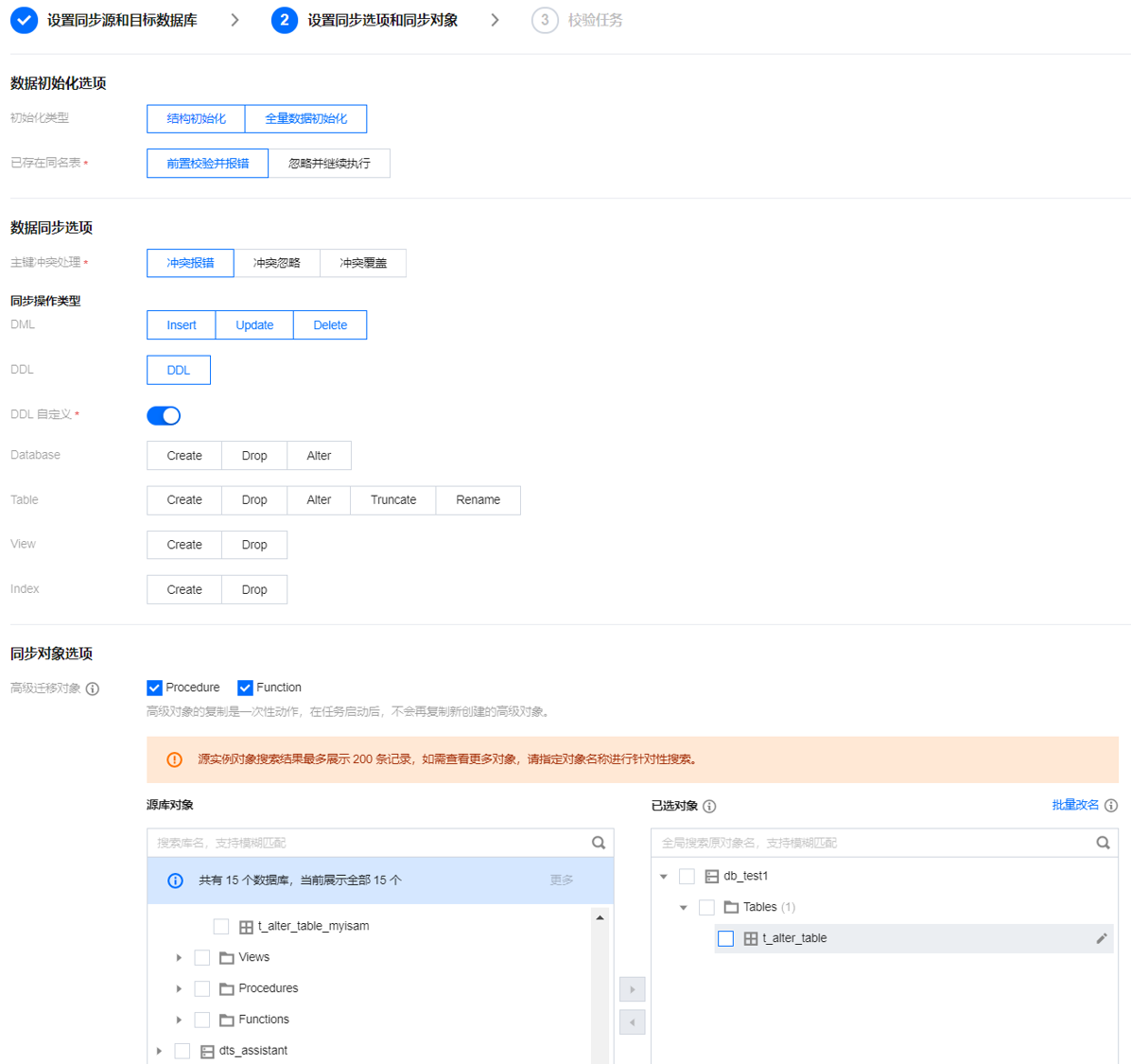Choose 冲突忽略 primary key handling

277,263
